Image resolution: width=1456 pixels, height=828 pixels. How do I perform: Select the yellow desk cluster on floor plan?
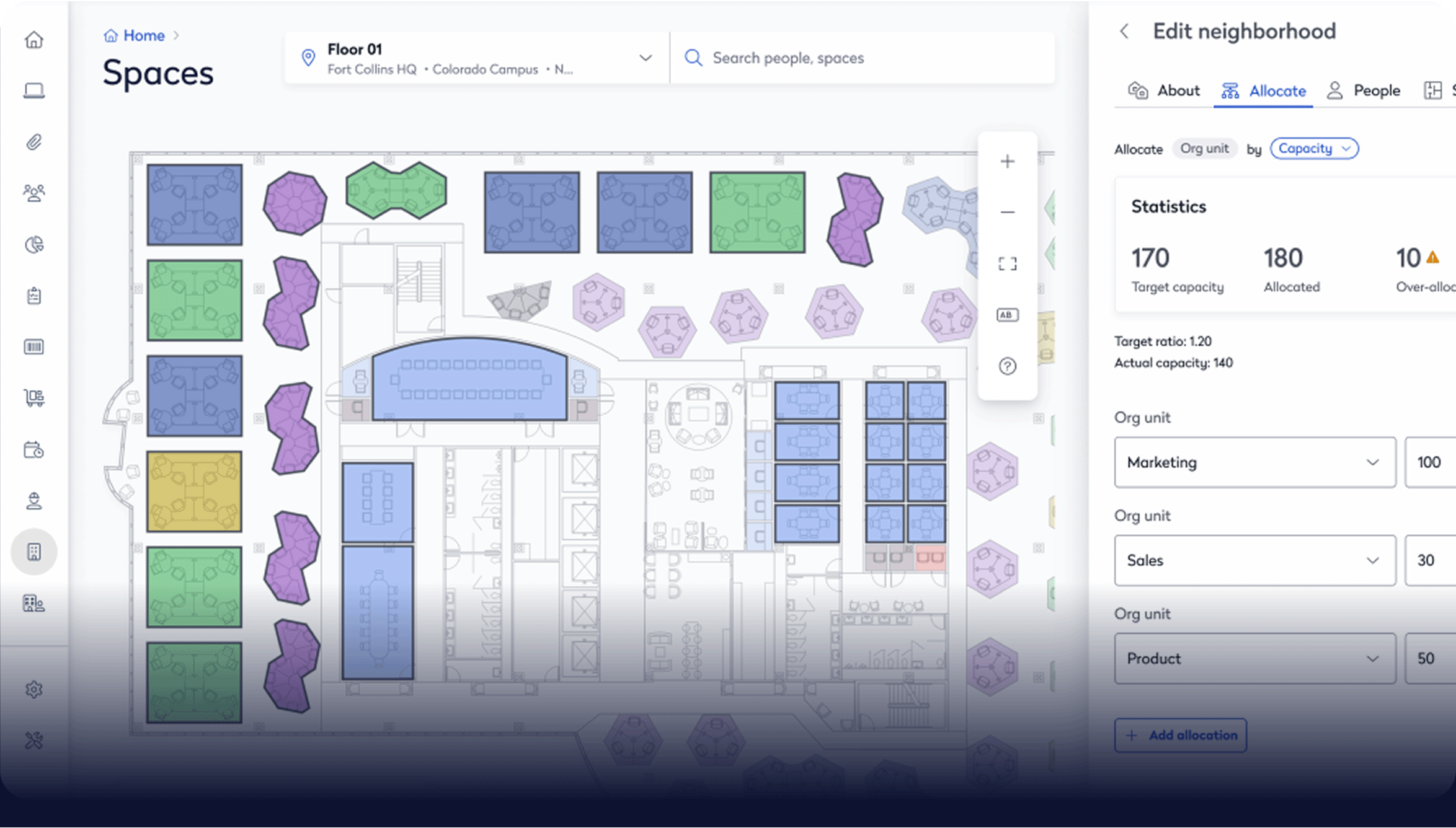pos(194,491)
